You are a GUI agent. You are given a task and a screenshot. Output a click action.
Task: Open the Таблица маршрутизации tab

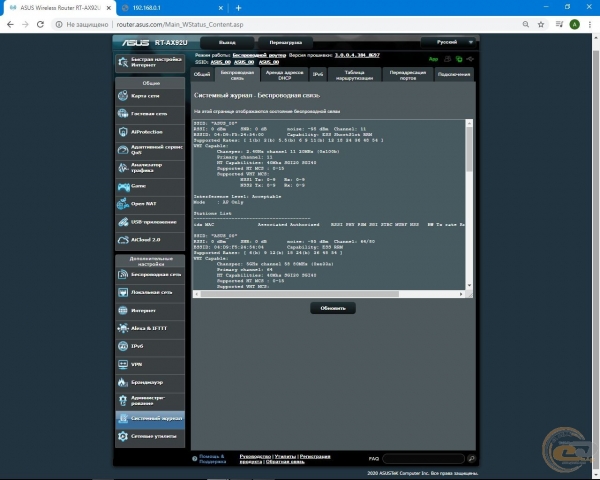tap(354, 75)
